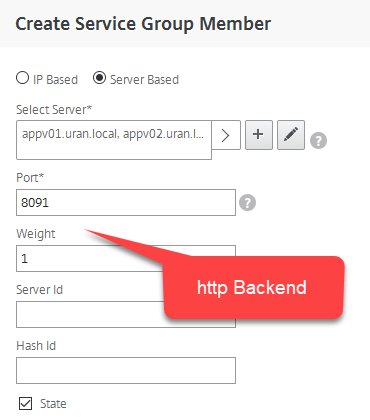Open help icon beside Select Server
The height and width of the screenshot is (420, 370).
click(318, 140)
